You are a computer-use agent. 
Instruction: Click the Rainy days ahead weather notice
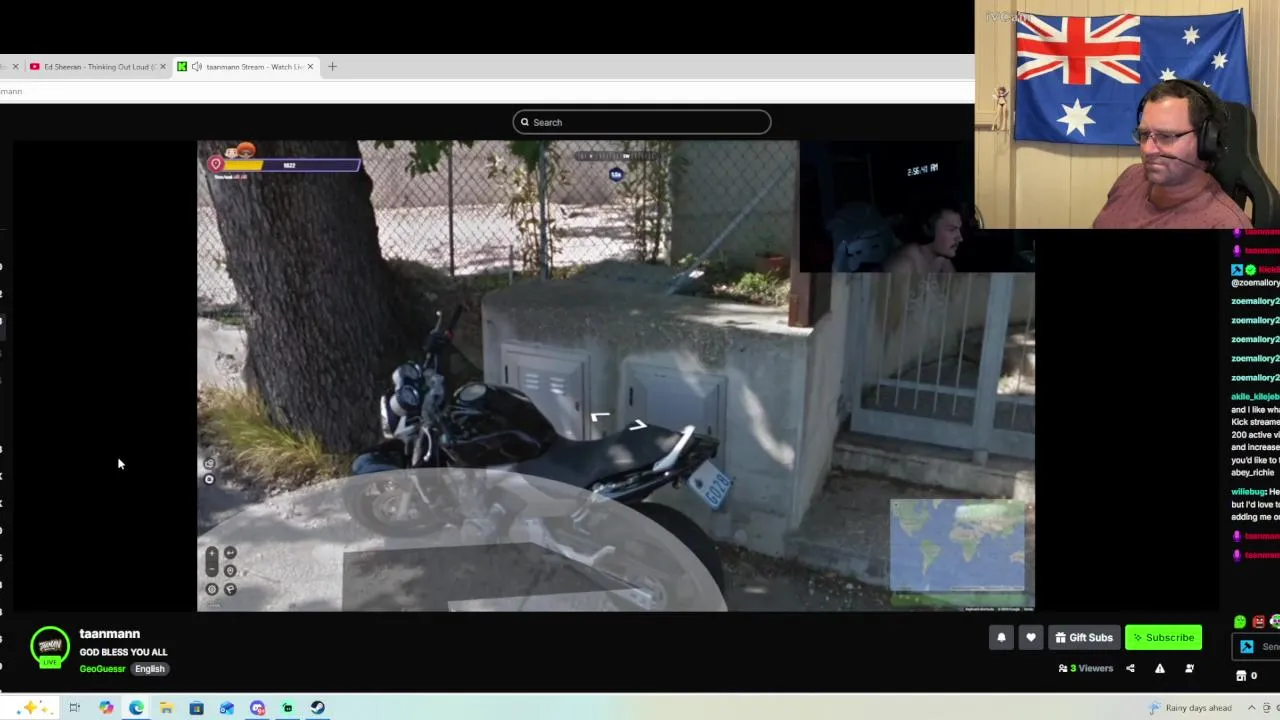(x=1190, y=708)
